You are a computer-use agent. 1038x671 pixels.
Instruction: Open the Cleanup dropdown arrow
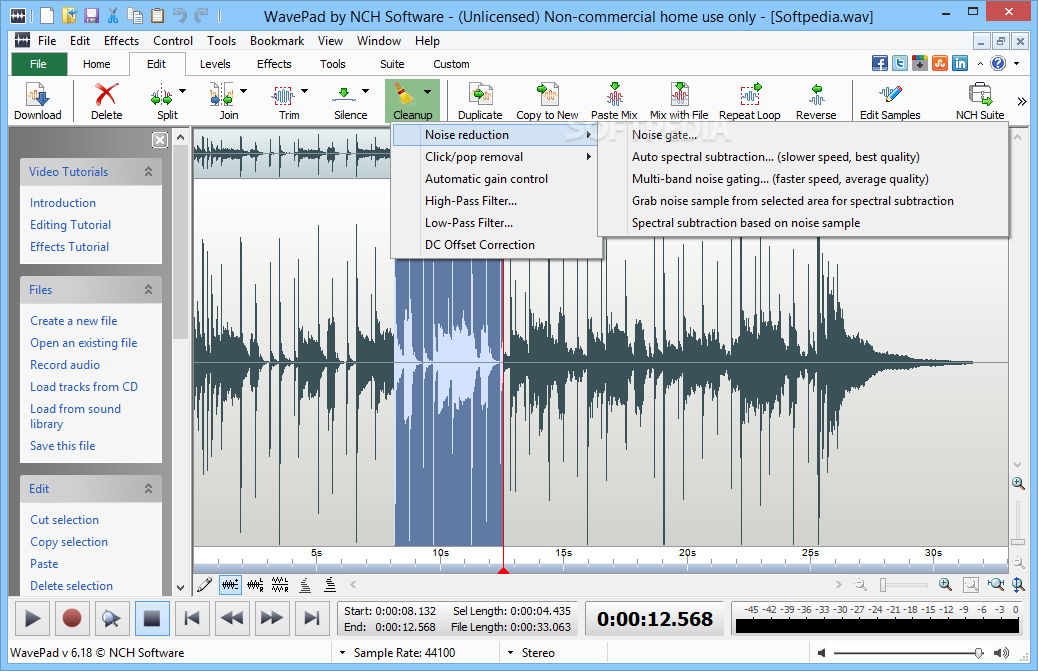coord(428,91)
